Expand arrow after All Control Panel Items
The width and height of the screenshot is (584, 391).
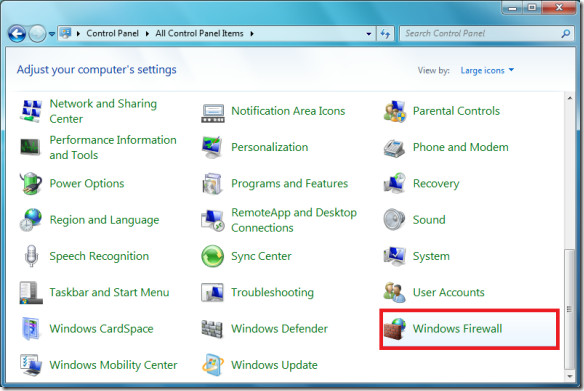(x=252, y=34)
